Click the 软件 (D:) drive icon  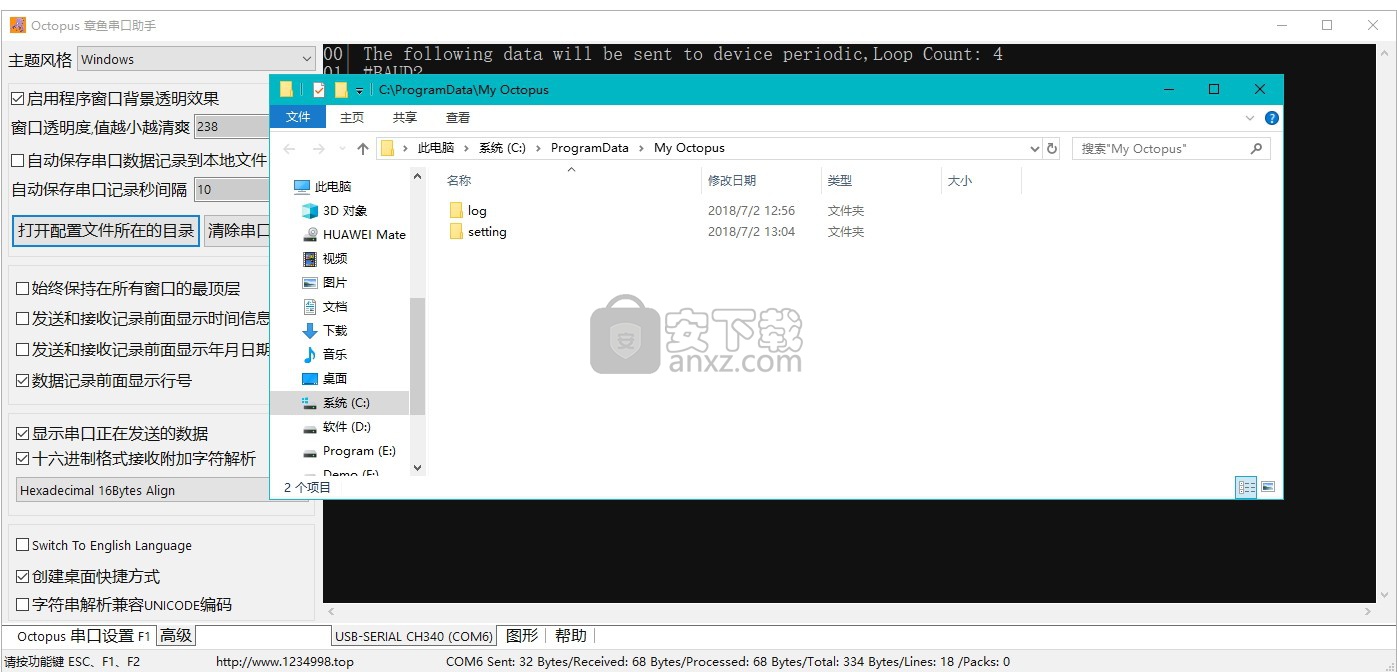310,427
